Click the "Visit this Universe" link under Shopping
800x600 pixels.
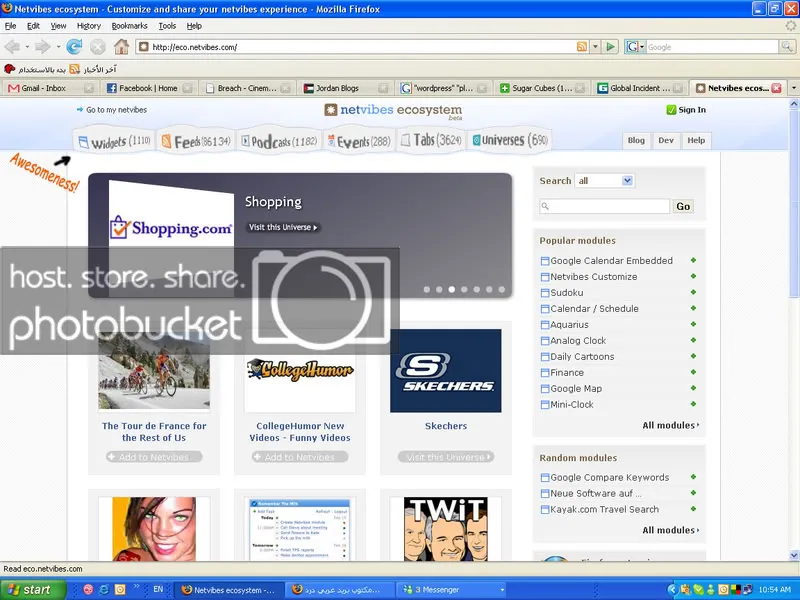pos(283,227)
